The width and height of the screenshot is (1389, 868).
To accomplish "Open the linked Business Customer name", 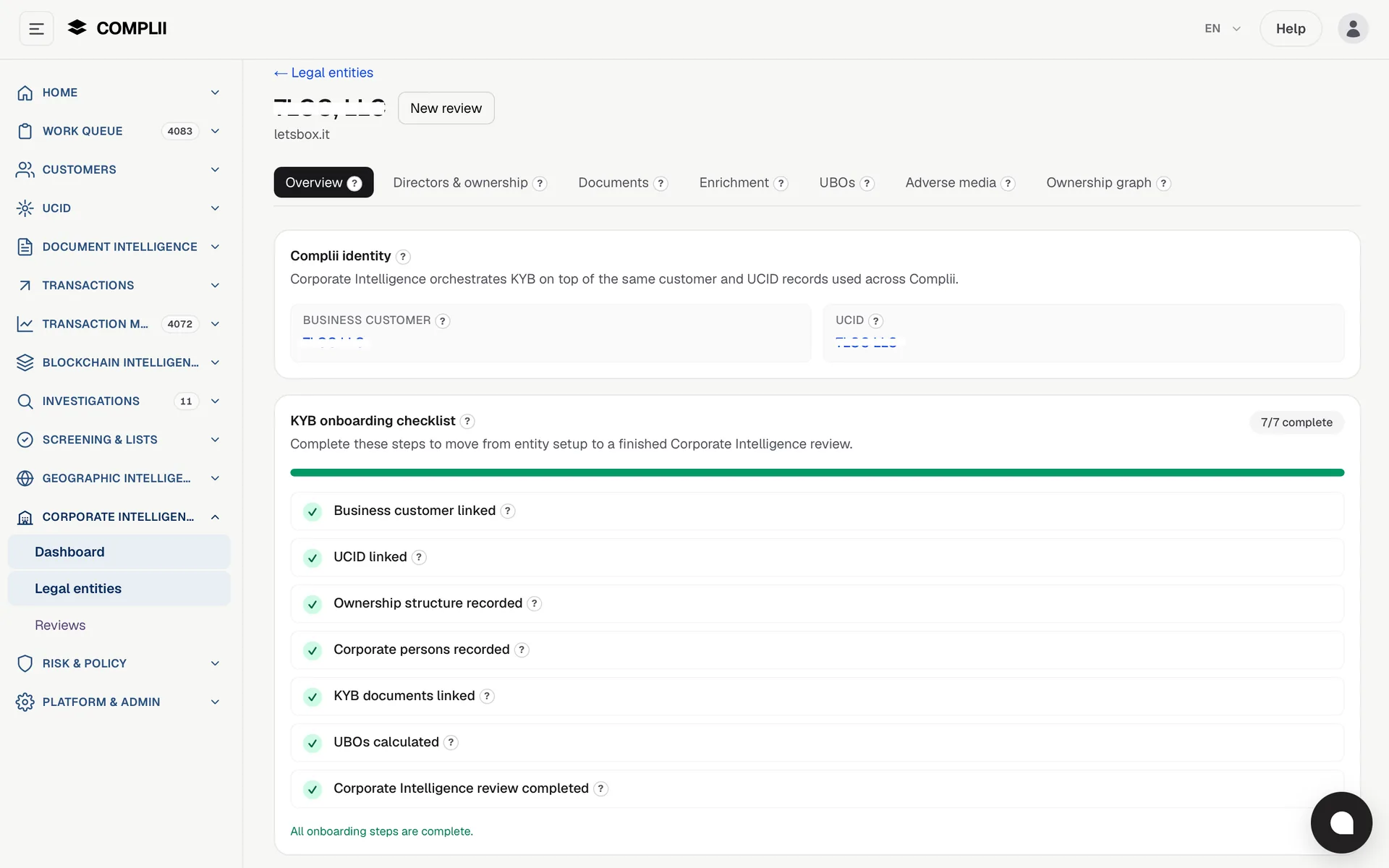I will 334,342.
